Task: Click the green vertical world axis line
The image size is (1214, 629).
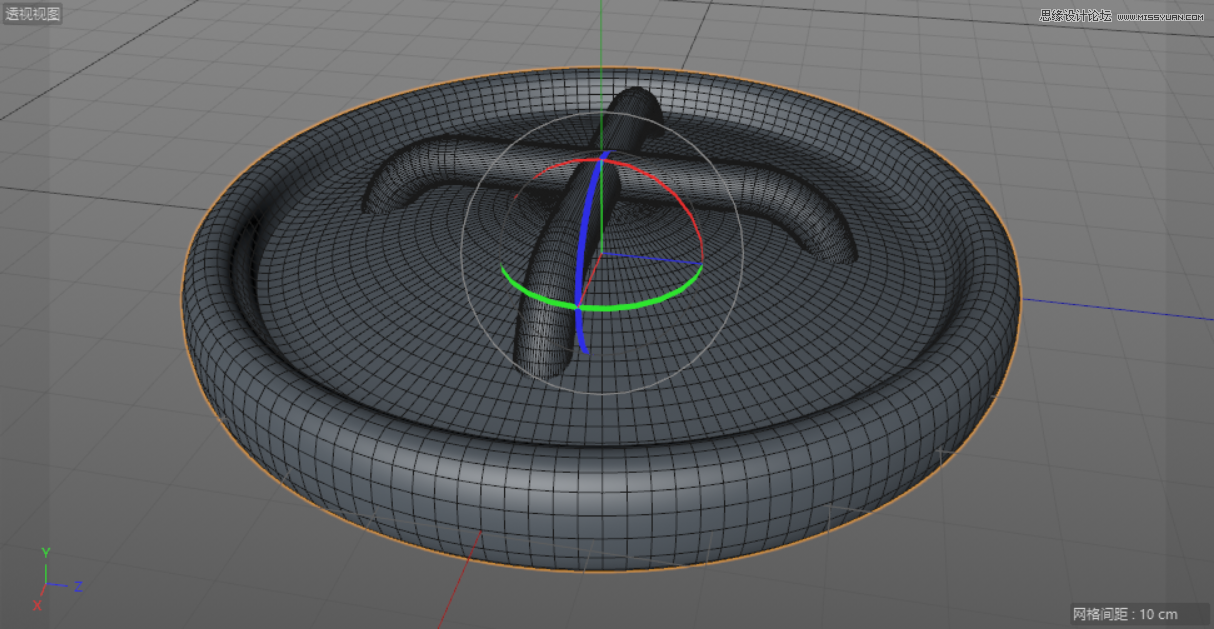Action: point(600,30)
